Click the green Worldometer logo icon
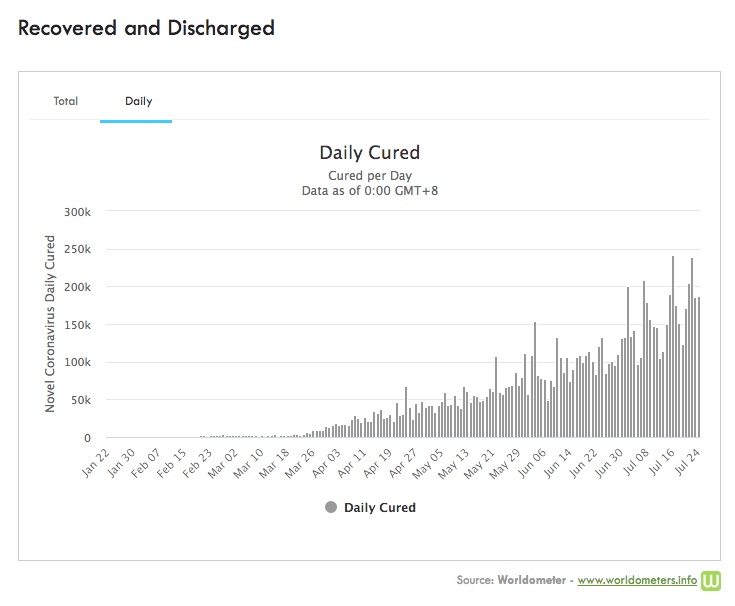The image size is (735, 606). [713, 580]
